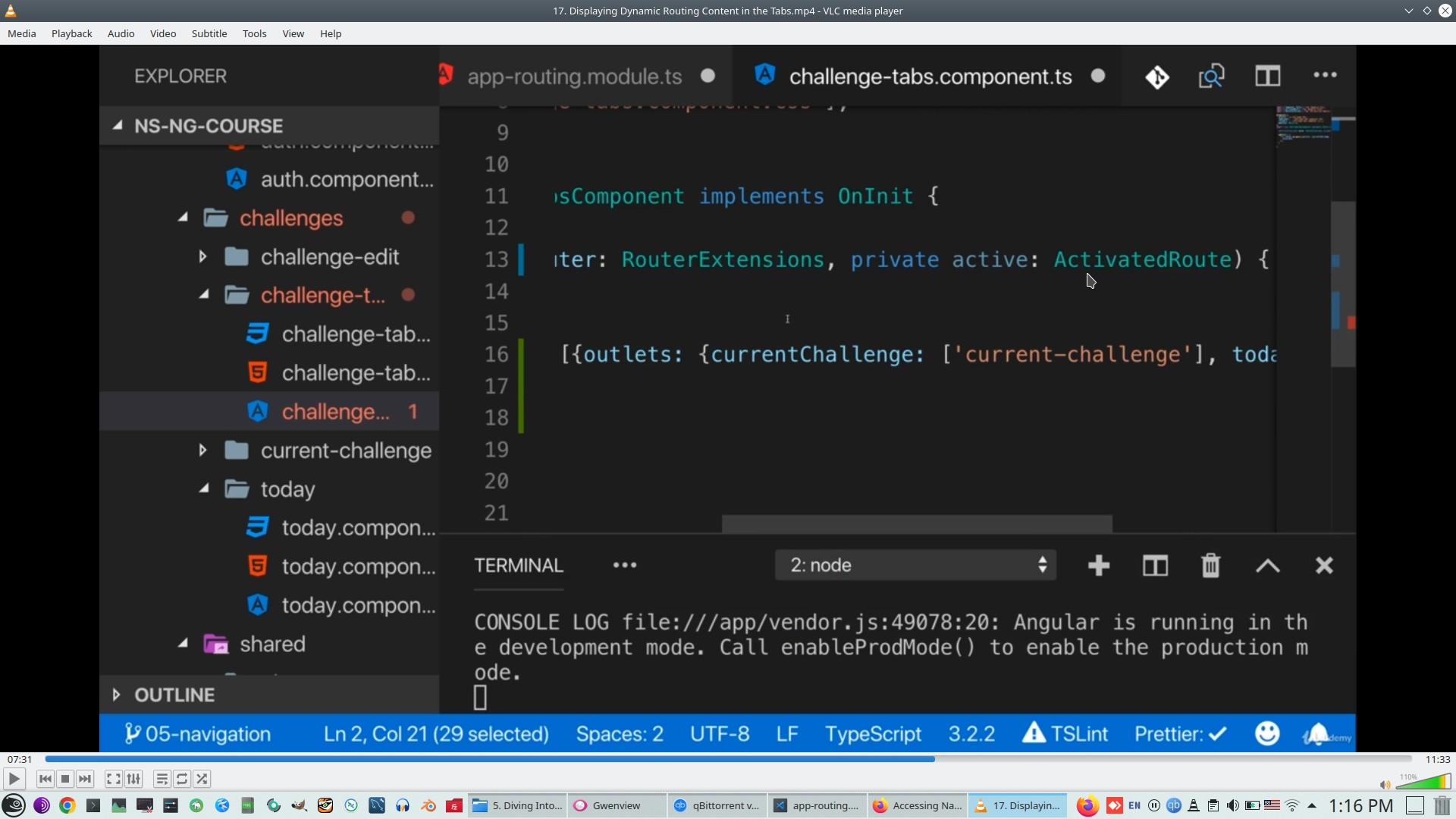Screen dimensions: 1456x819
Task: Mute audio via speaker icon
Action: [x=1385, y=785]
